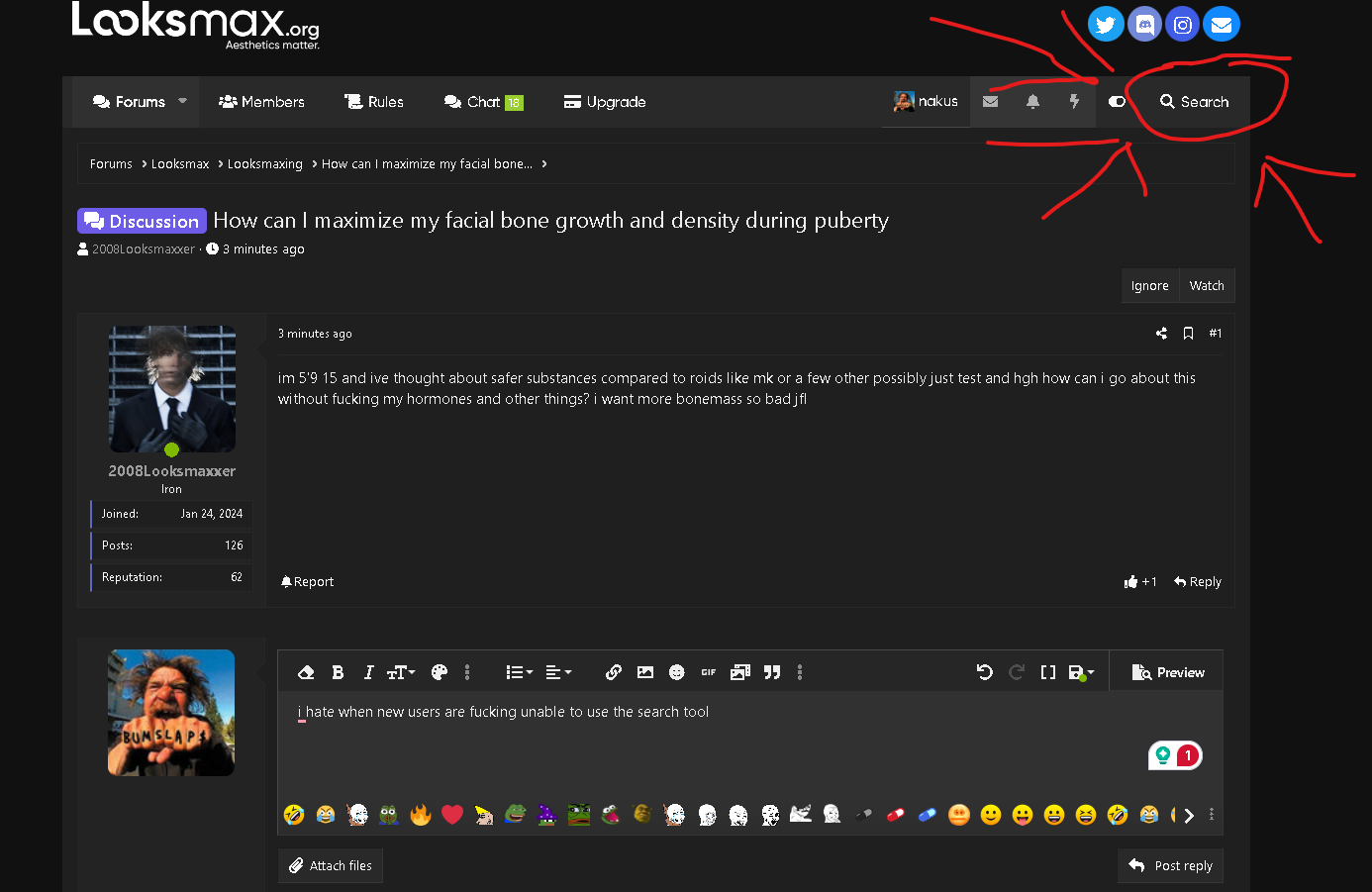1372x892 pixels.
Task: Open the Members menu item
Action: (261, 102)
